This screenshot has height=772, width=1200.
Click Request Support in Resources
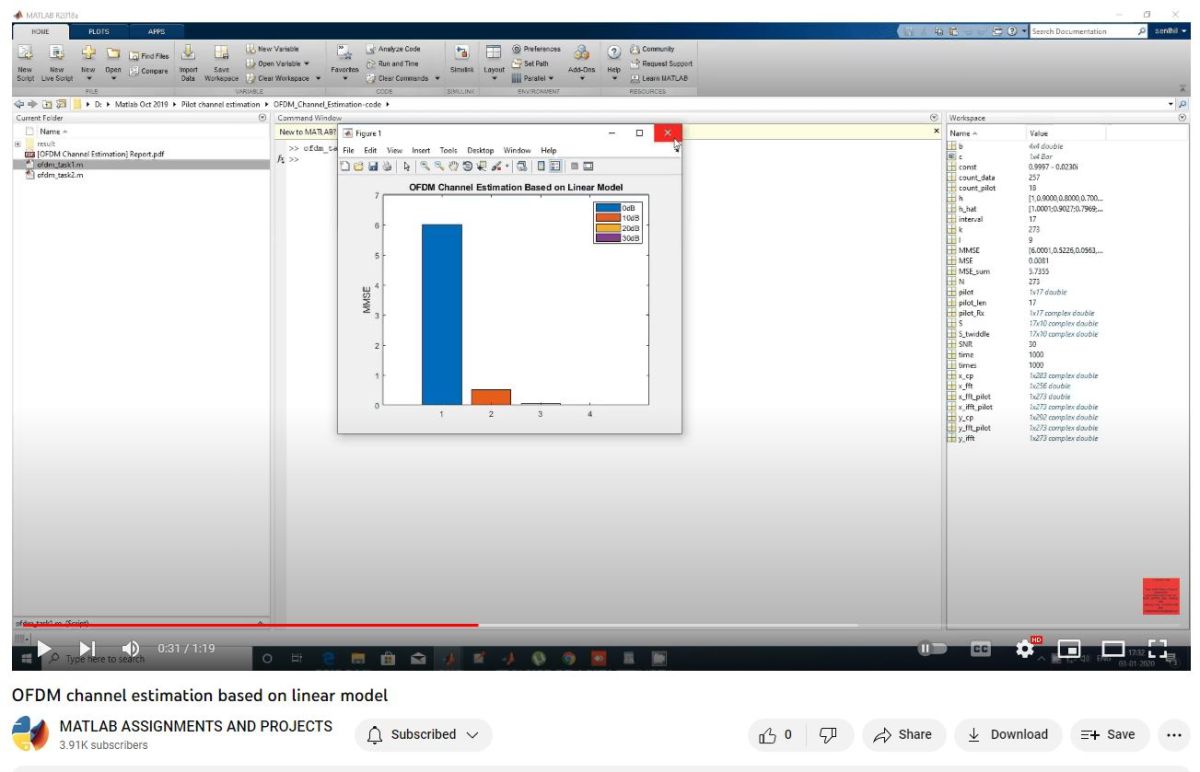[x=660, y=63]
